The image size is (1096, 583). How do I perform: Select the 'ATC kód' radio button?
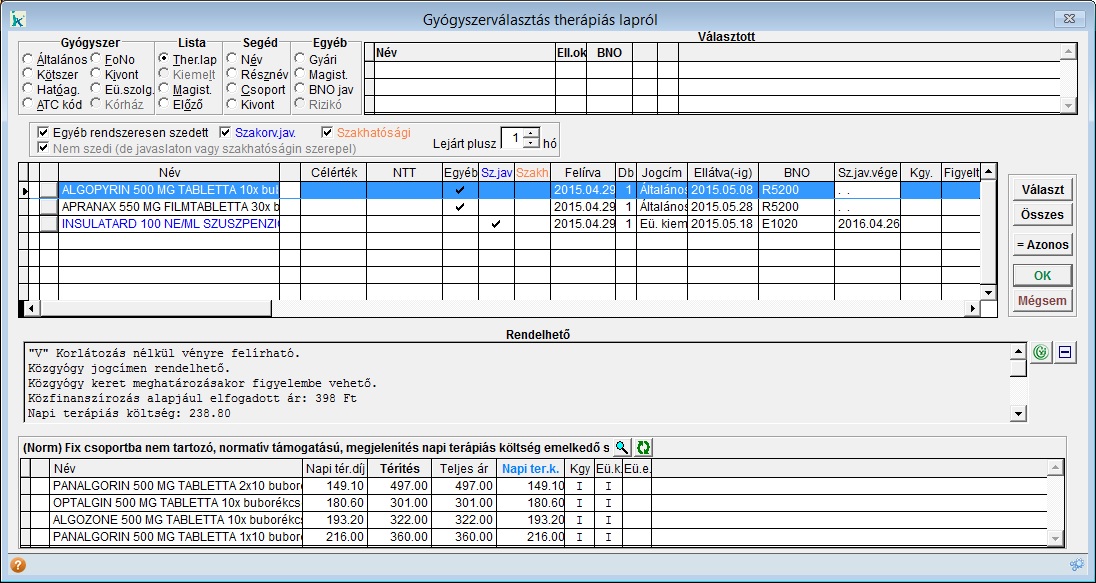tap(28, 104)
